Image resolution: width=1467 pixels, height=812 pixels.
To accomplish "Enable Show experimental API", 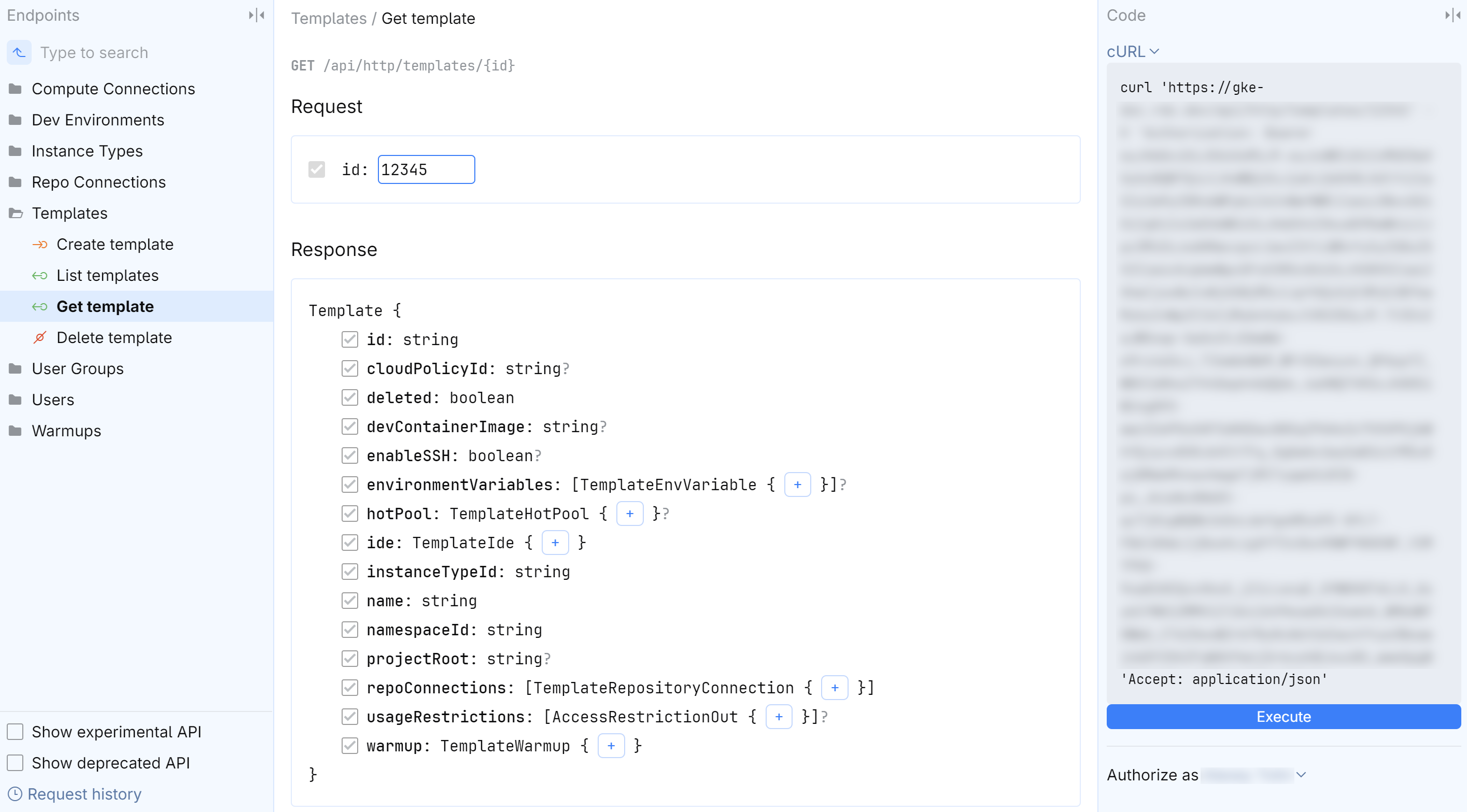I will (x=15, y=732).
